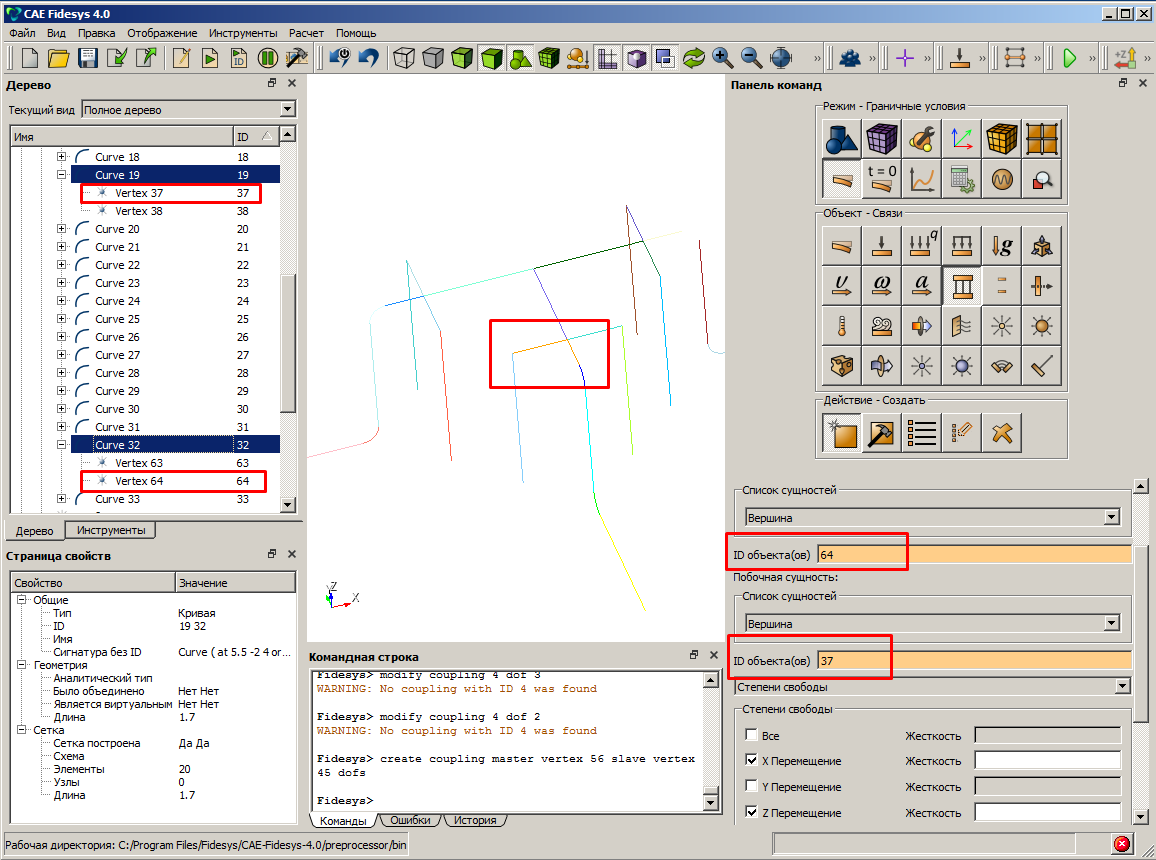This screenshot has height=860, width=1156.
Task: Switch to wireframe cube display mode
Action: click(404, 57)
